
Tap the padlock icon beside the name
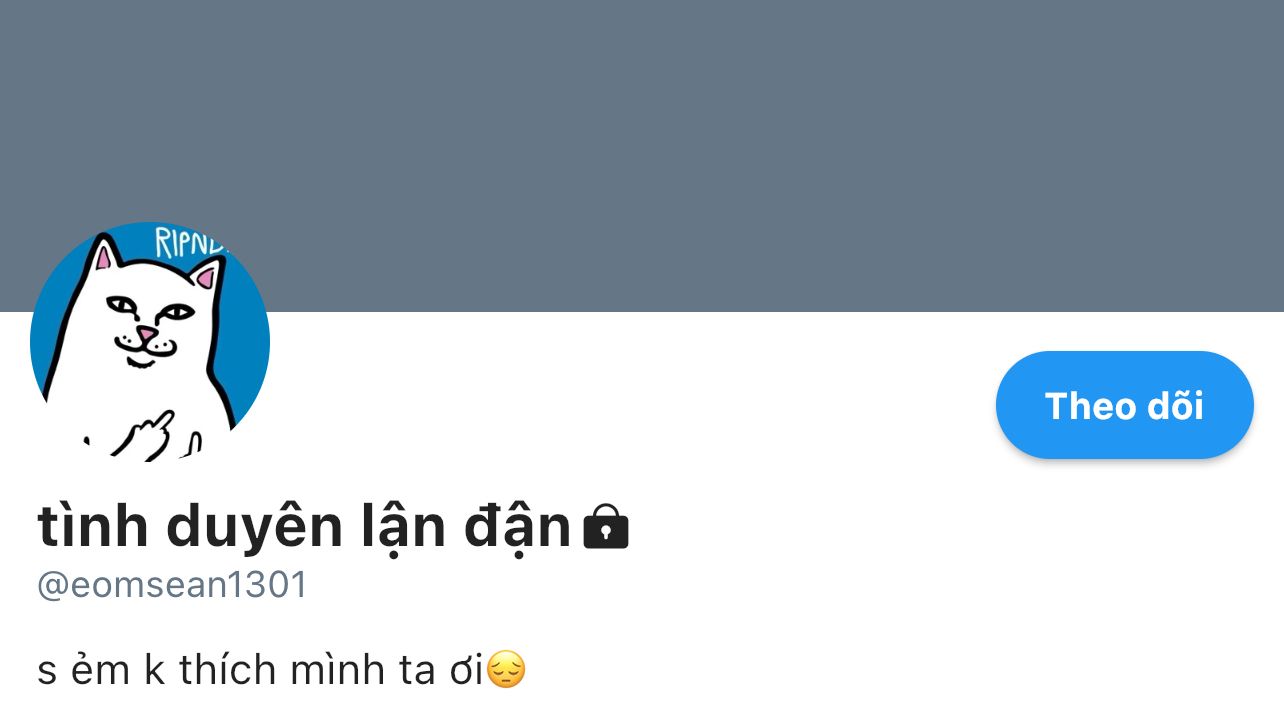click(606, 527)
